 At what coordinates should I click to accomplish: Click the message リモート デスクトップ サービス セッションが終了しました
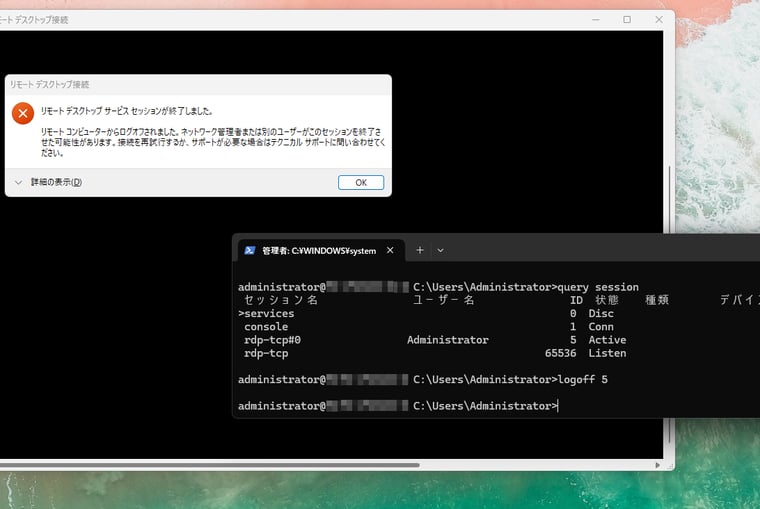(x=127, y=111)
